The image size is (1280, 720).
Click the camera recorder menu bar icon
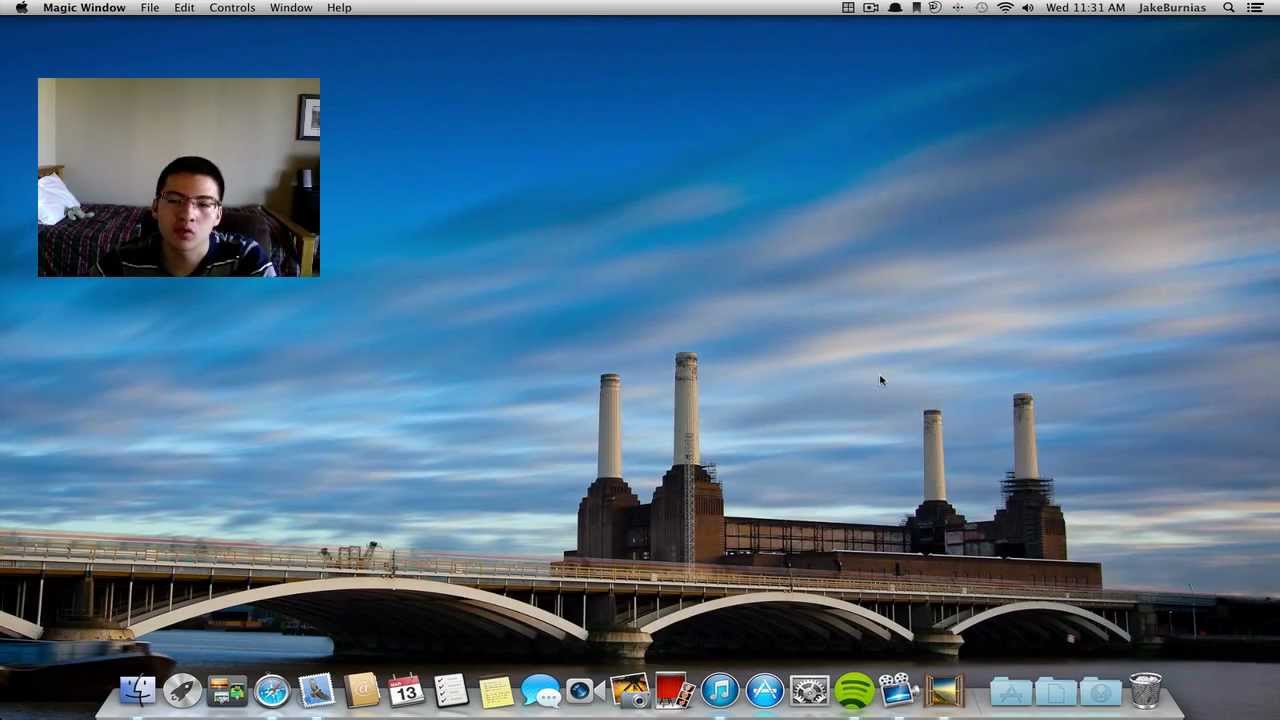click(871, 8)
